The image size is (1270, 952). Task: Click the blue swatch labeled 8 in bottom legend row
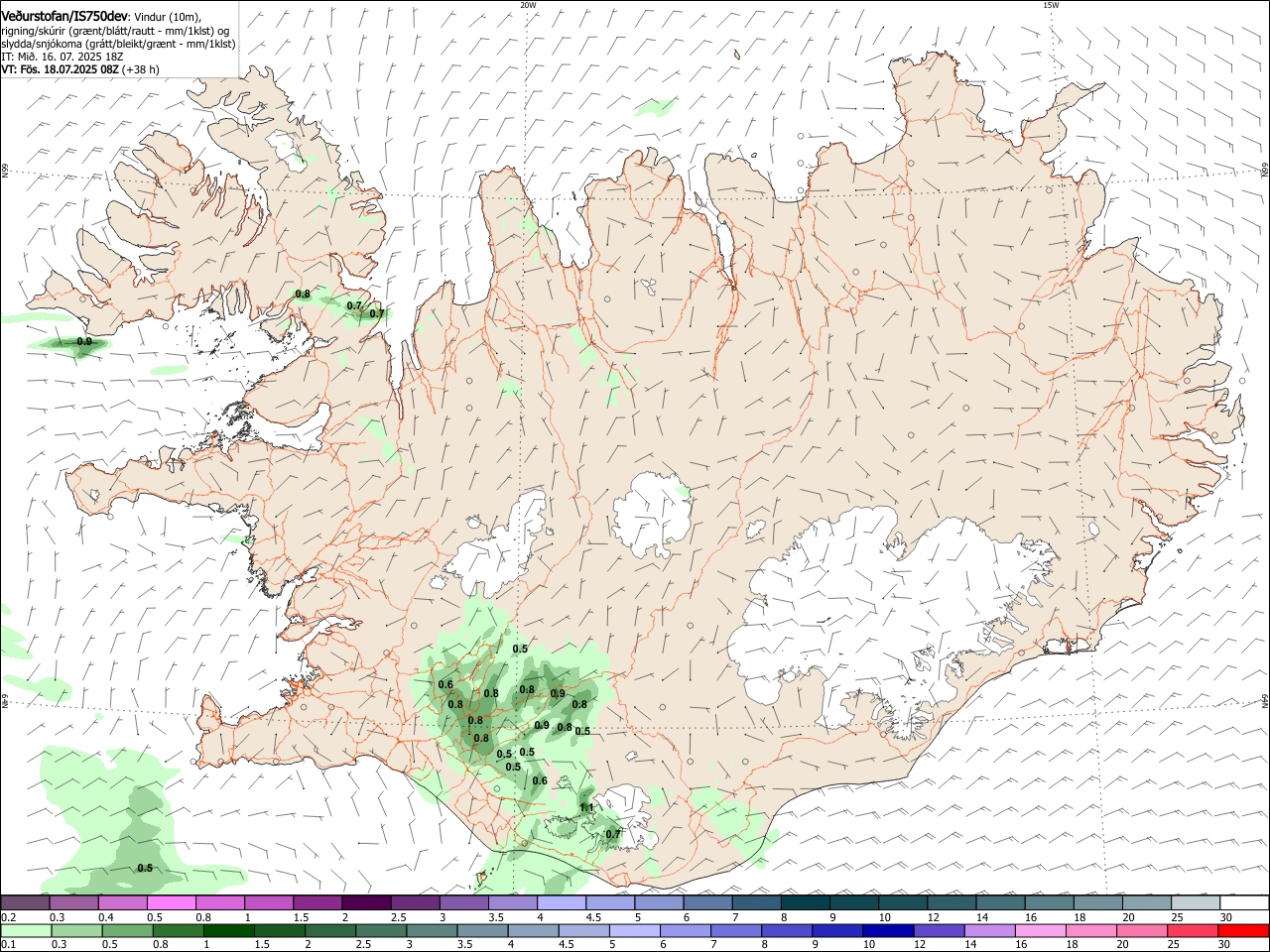(x=786, y=931)
